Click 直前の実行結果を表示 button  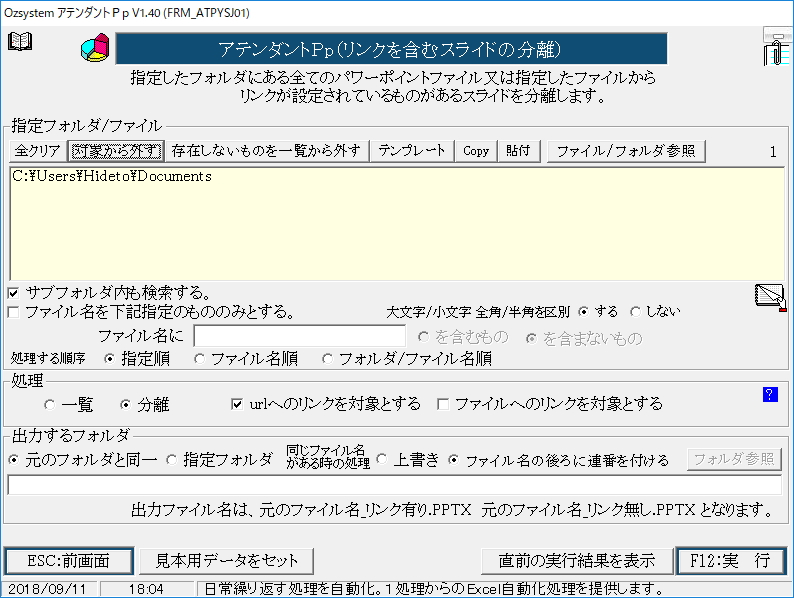click(569, 560)
